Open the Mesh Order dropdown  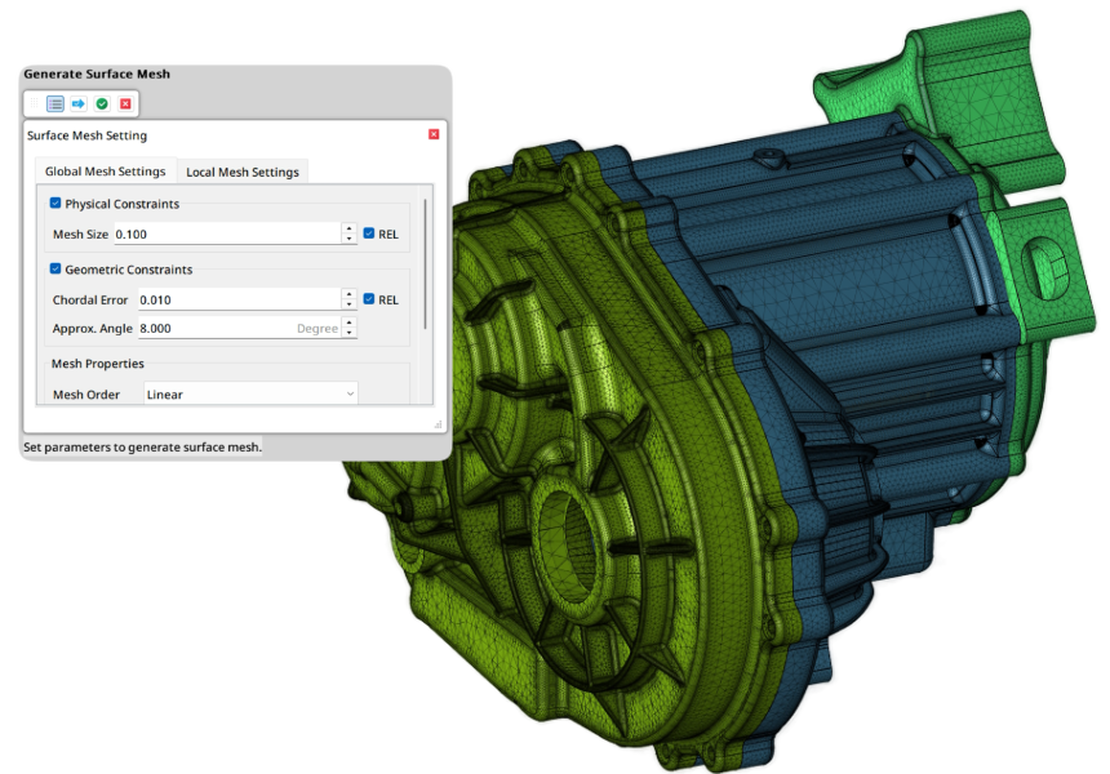[x=250, y=394]
